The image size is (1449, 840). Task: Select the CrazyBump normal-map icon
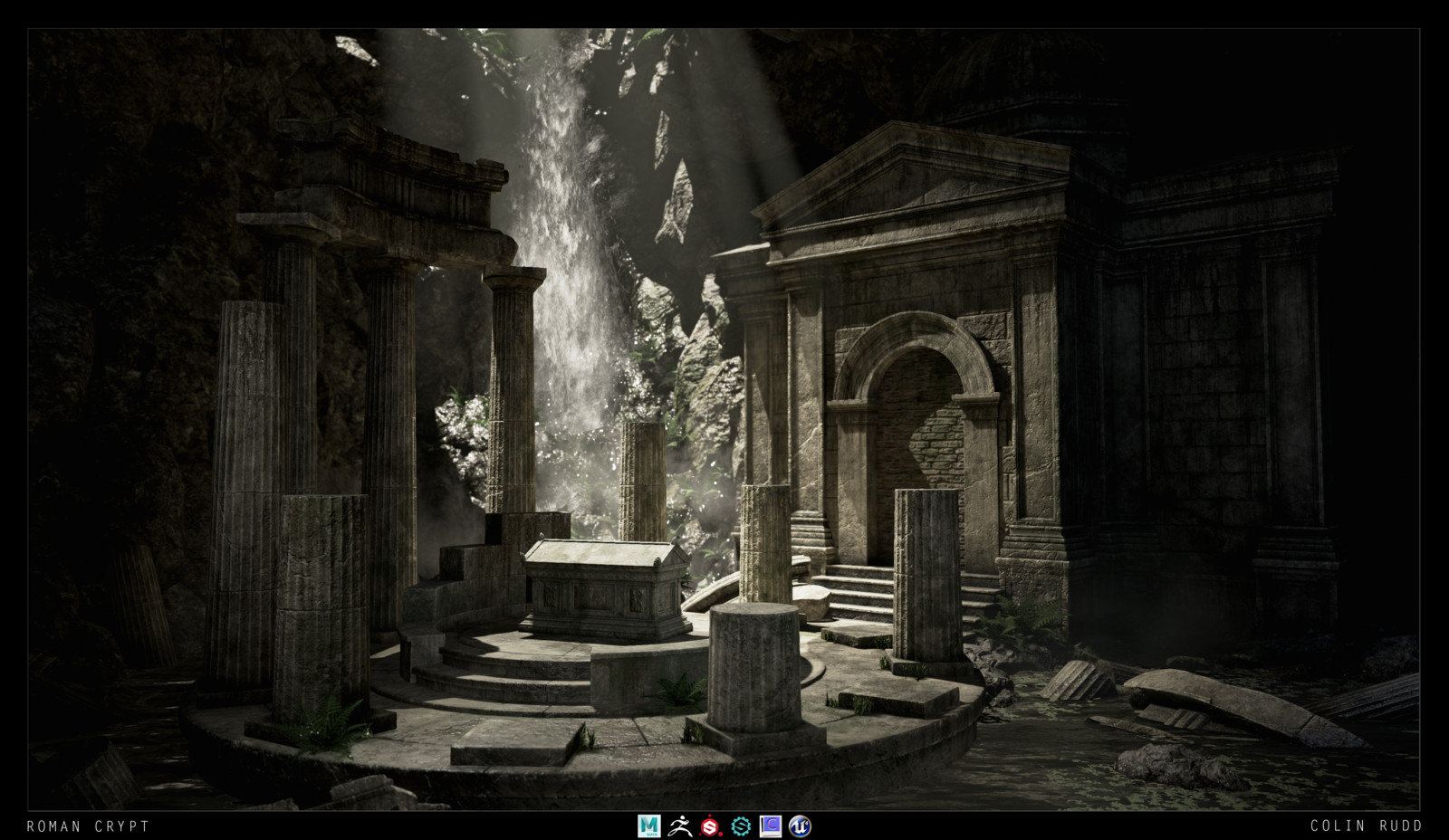771,826
